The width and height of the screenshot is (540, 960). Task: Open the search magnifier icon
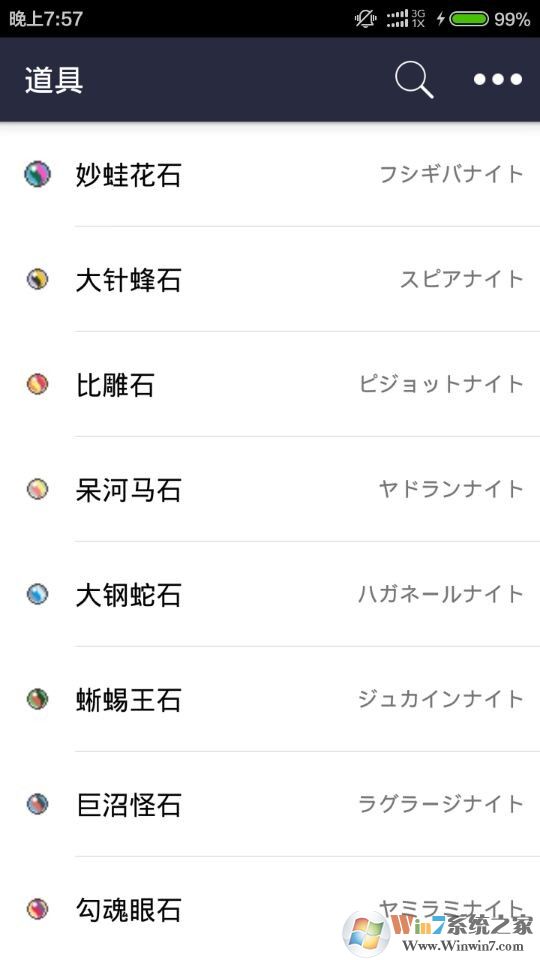pyautogui.click(x=414, y=80)
